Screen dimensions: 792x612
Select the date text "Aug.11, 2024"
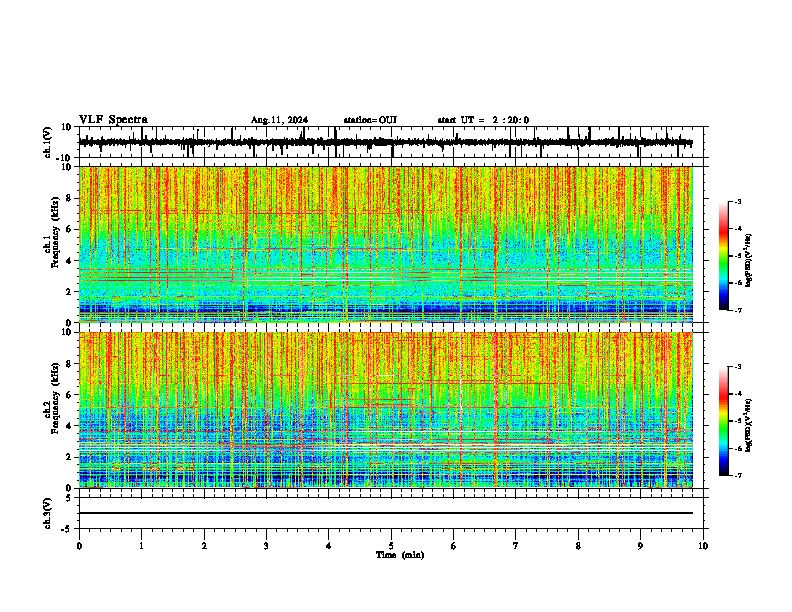pos(279,120)
